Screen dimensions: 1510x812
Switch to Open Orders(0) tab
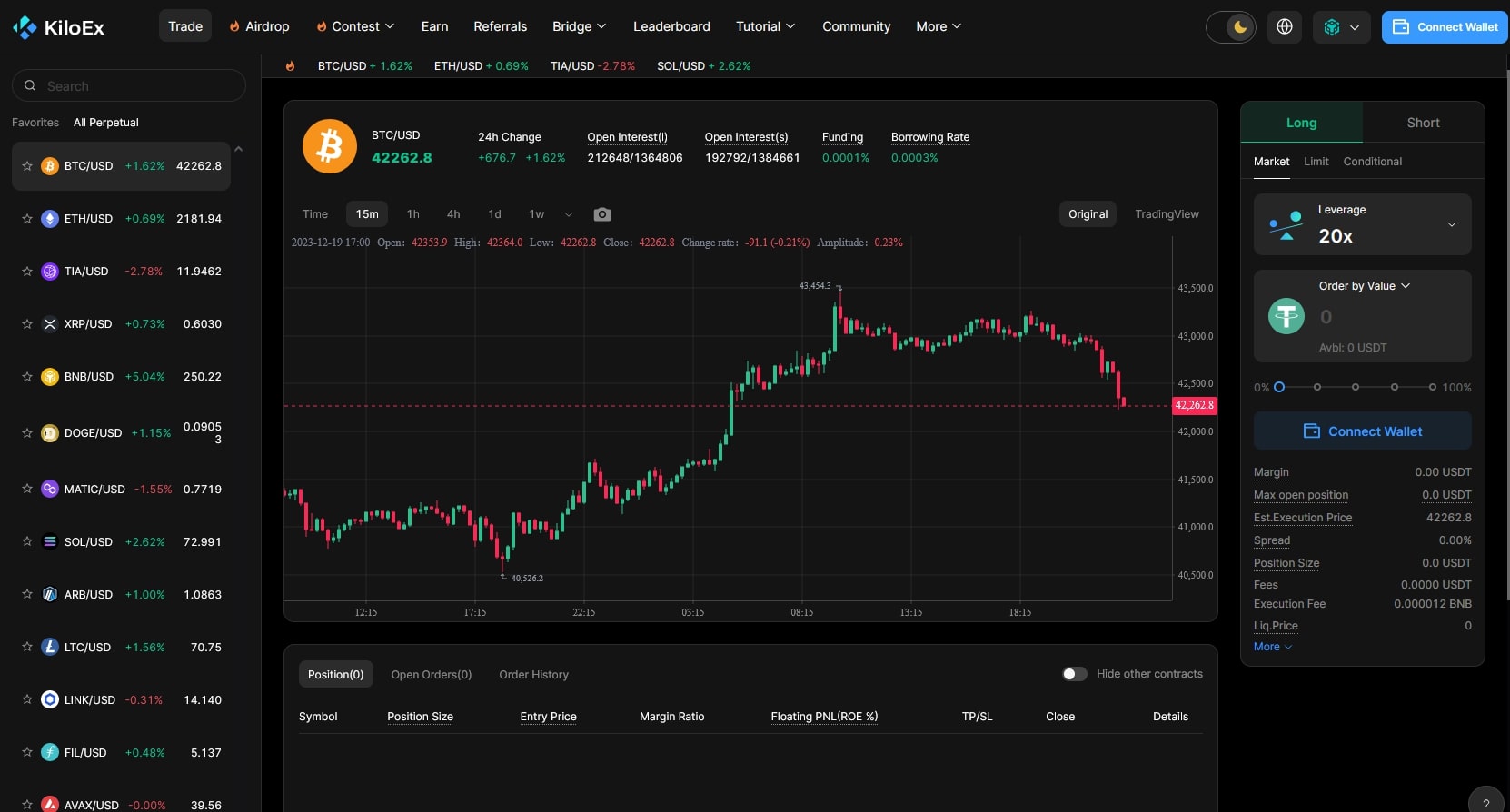click(432, 675)
